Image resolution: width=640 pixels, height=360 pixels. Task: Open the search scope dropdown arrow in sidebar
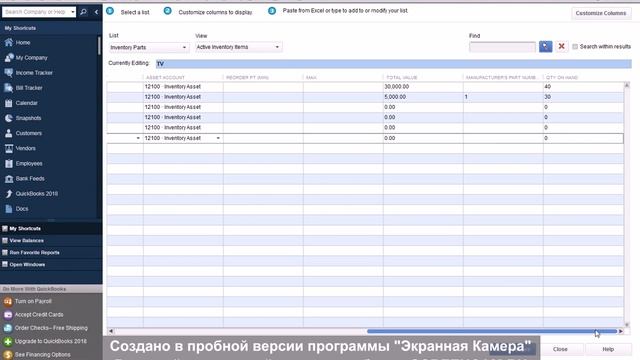tap(73, 12)
